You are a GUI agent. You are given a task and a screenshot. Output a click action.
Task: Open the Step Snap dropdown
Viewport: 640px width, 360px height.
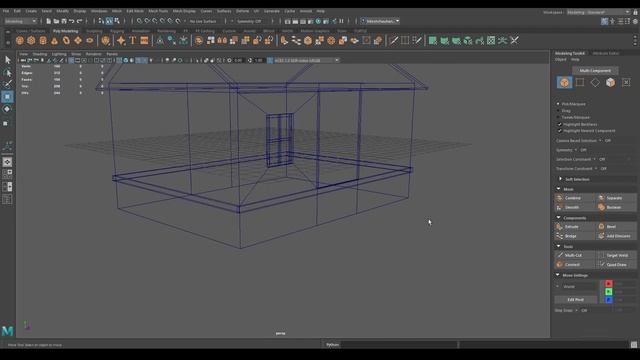(x=576, y=310)
